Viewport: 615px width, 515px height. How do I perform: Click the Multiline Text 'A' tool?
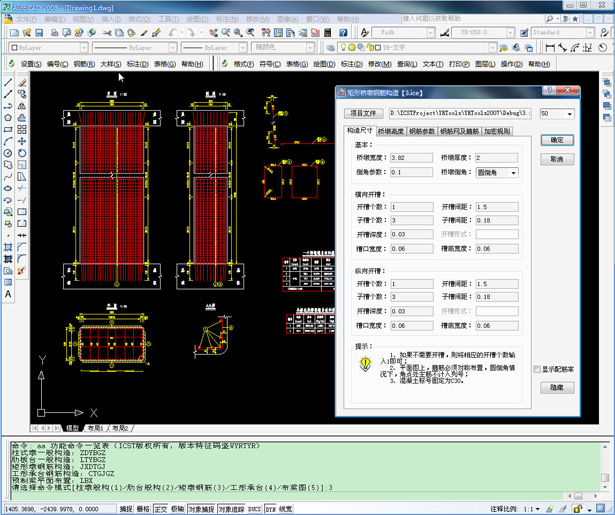pyautogui.click(x=8, y=295)
